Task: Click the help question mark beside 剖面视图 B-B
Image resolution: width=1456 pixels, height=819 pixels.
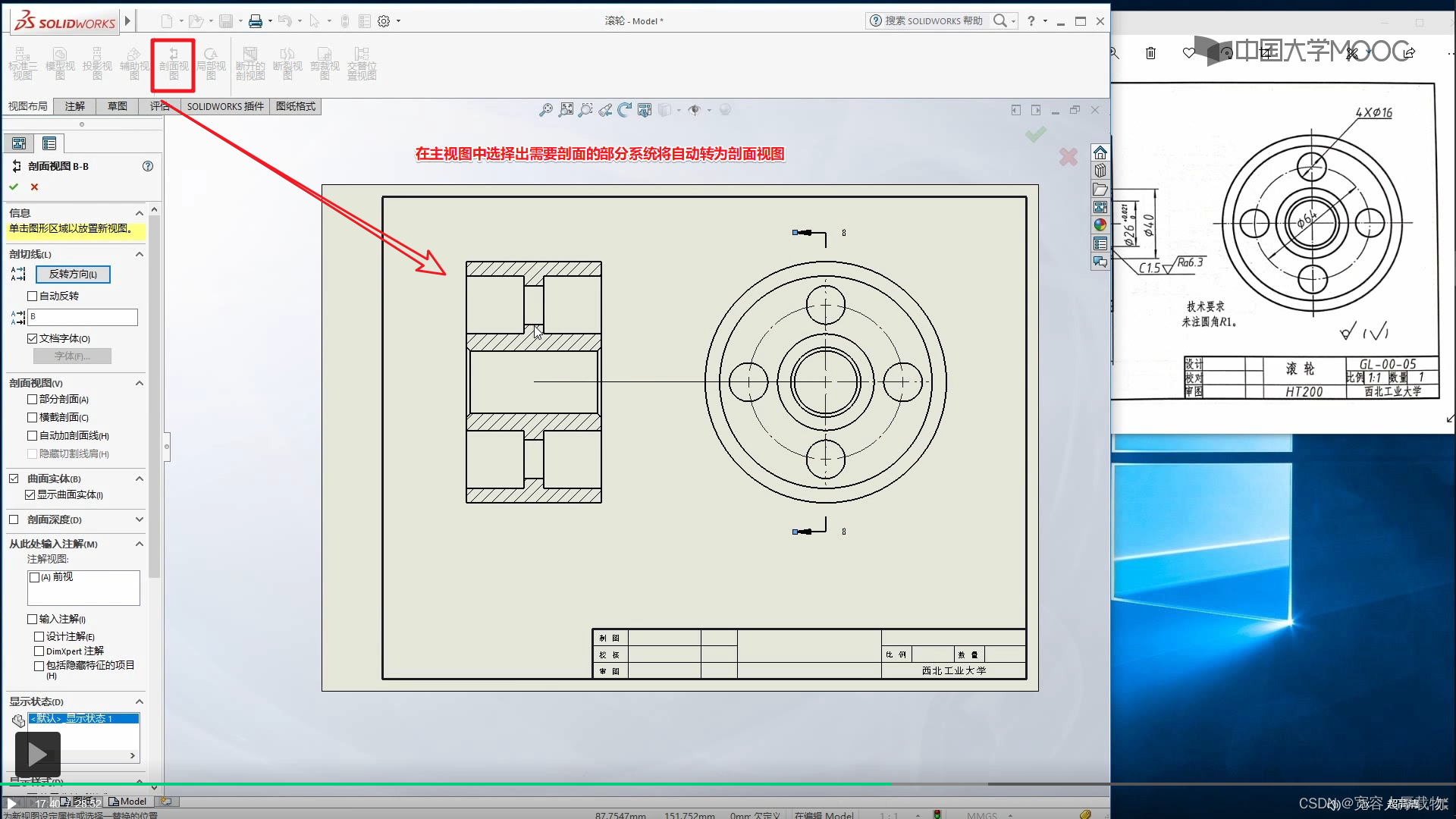Action: (148, 166)
